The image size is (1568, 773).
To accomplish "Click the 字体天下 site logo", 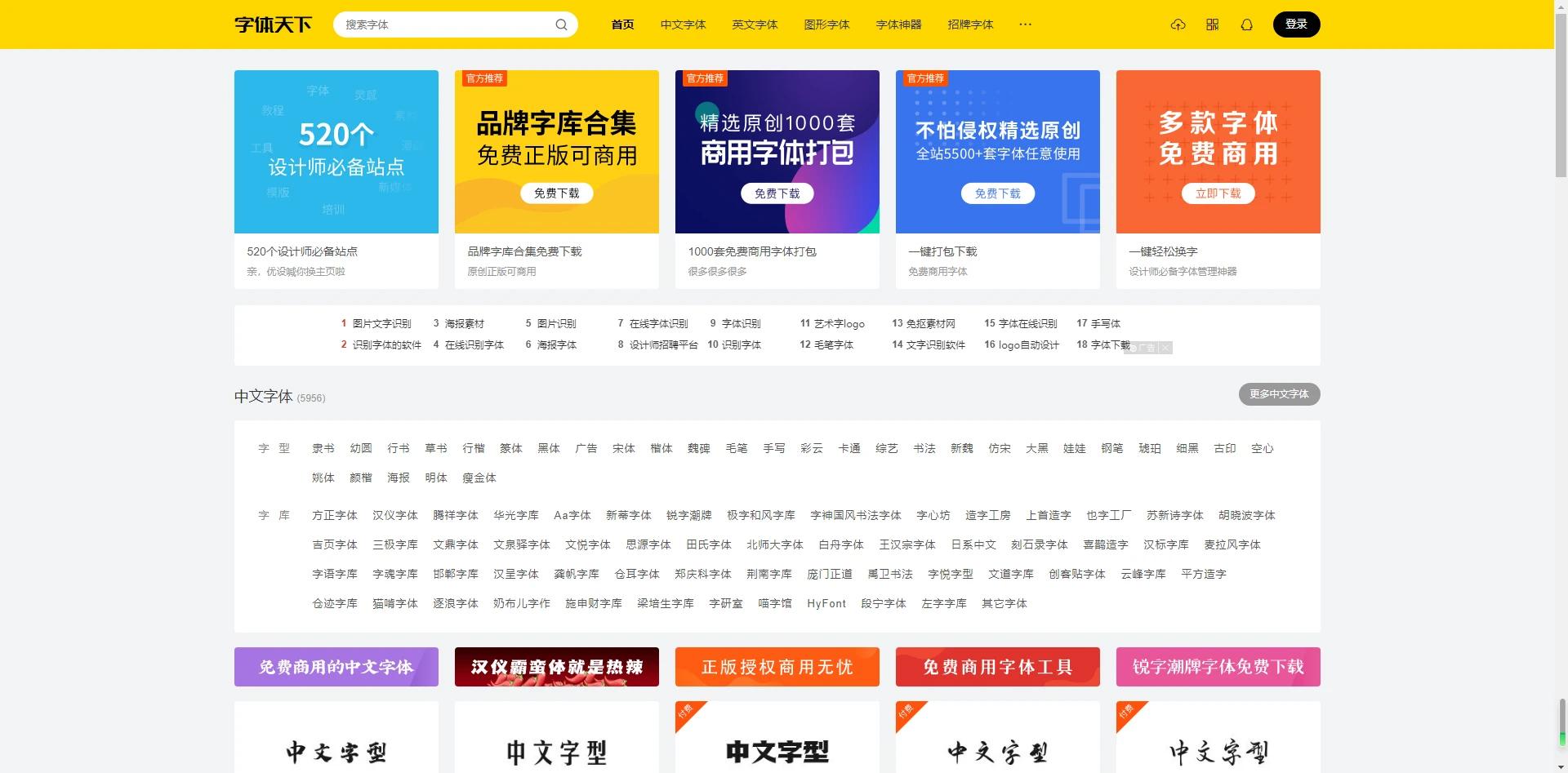I will [x=273, y=24].
